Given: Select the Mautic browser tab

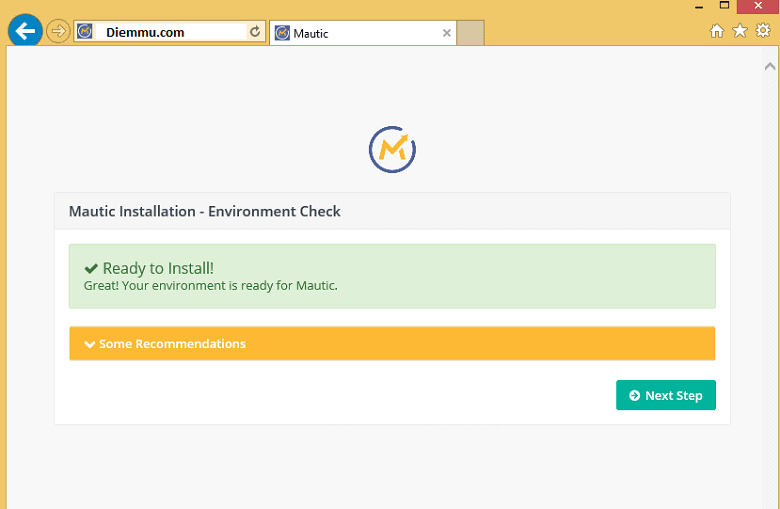Looking at the screenshot, I should 363,33.
